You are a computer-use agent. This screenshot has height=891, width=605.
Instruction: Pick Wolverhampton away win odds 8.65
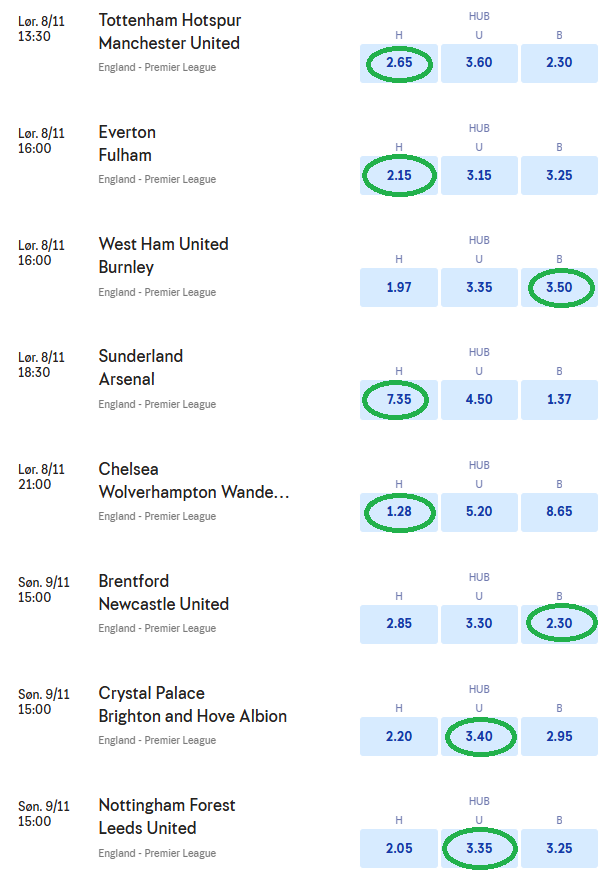point(559,513)
